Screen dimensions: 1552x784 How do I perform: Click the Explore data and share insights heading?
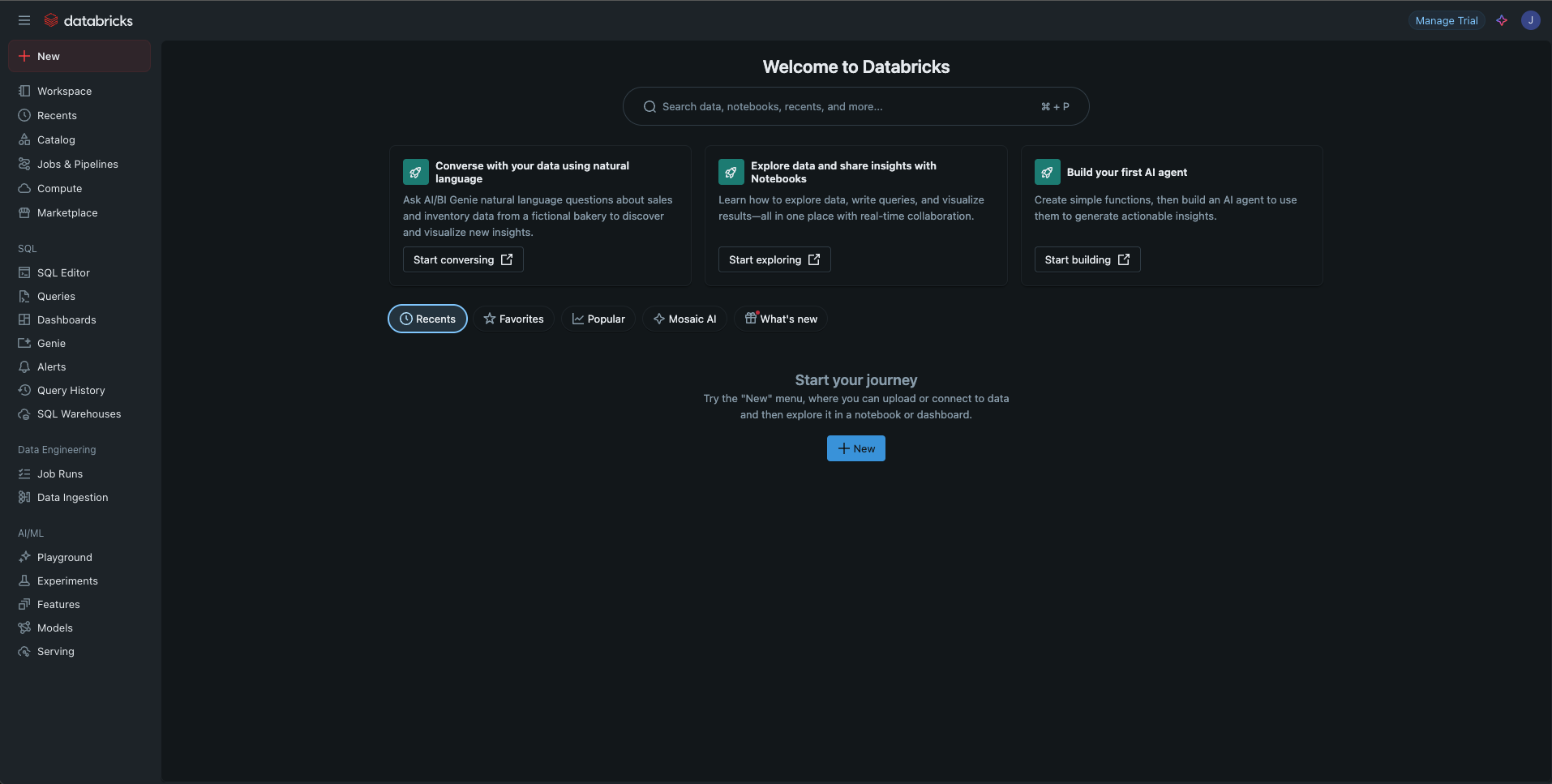pyautogui.click(x=843, y=172)
